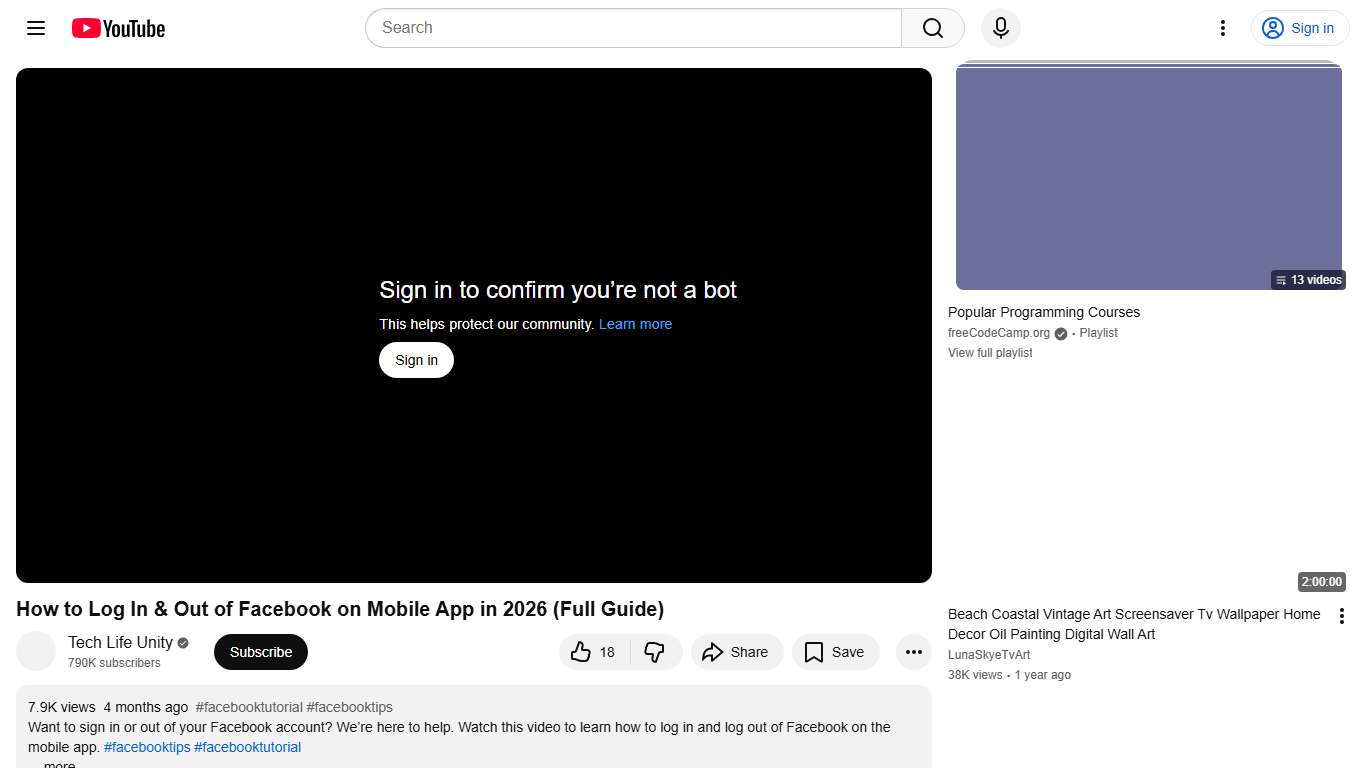Expand the video description with more
The height and width of the screenshot is (768, 1366).
pyautogui.click(x=58, y=763)
